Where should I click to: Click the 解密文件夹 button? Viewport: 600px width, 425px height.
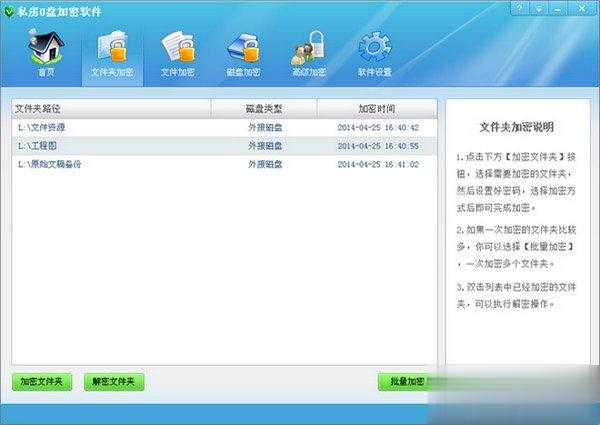[114, 382]
